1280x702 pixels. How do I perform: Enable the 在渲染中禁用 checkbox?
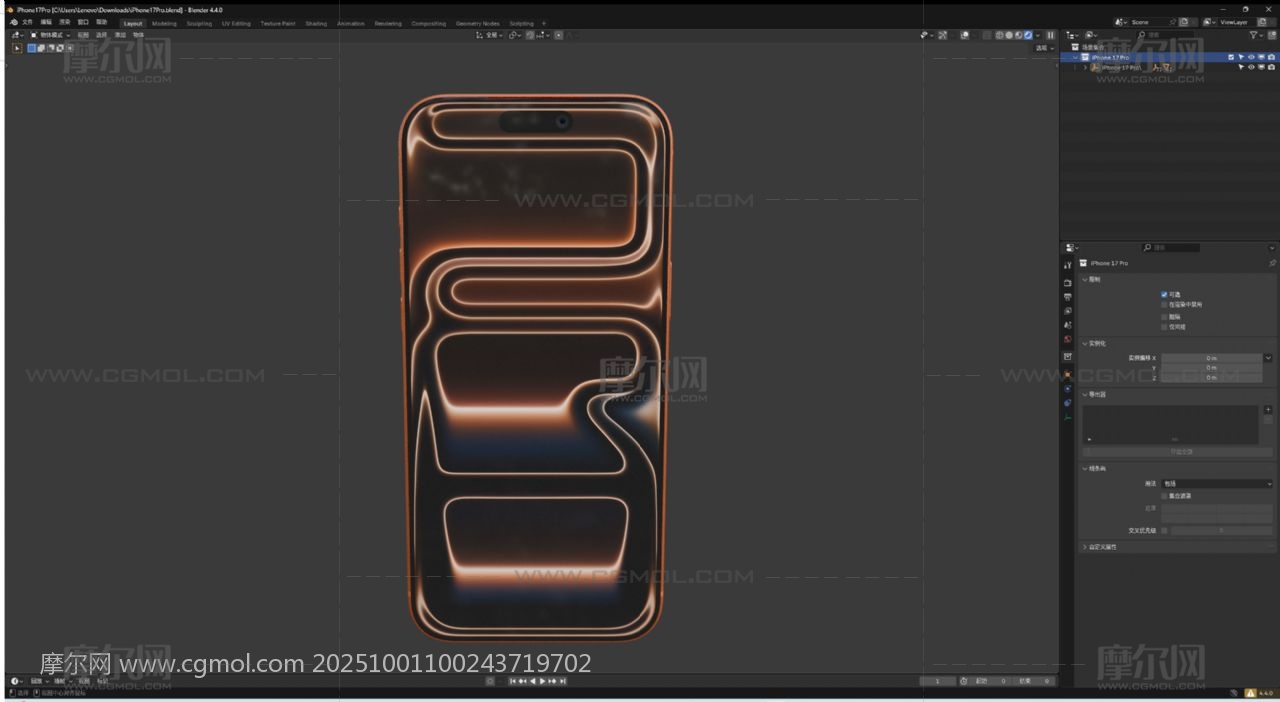[x=1164, y=304]
